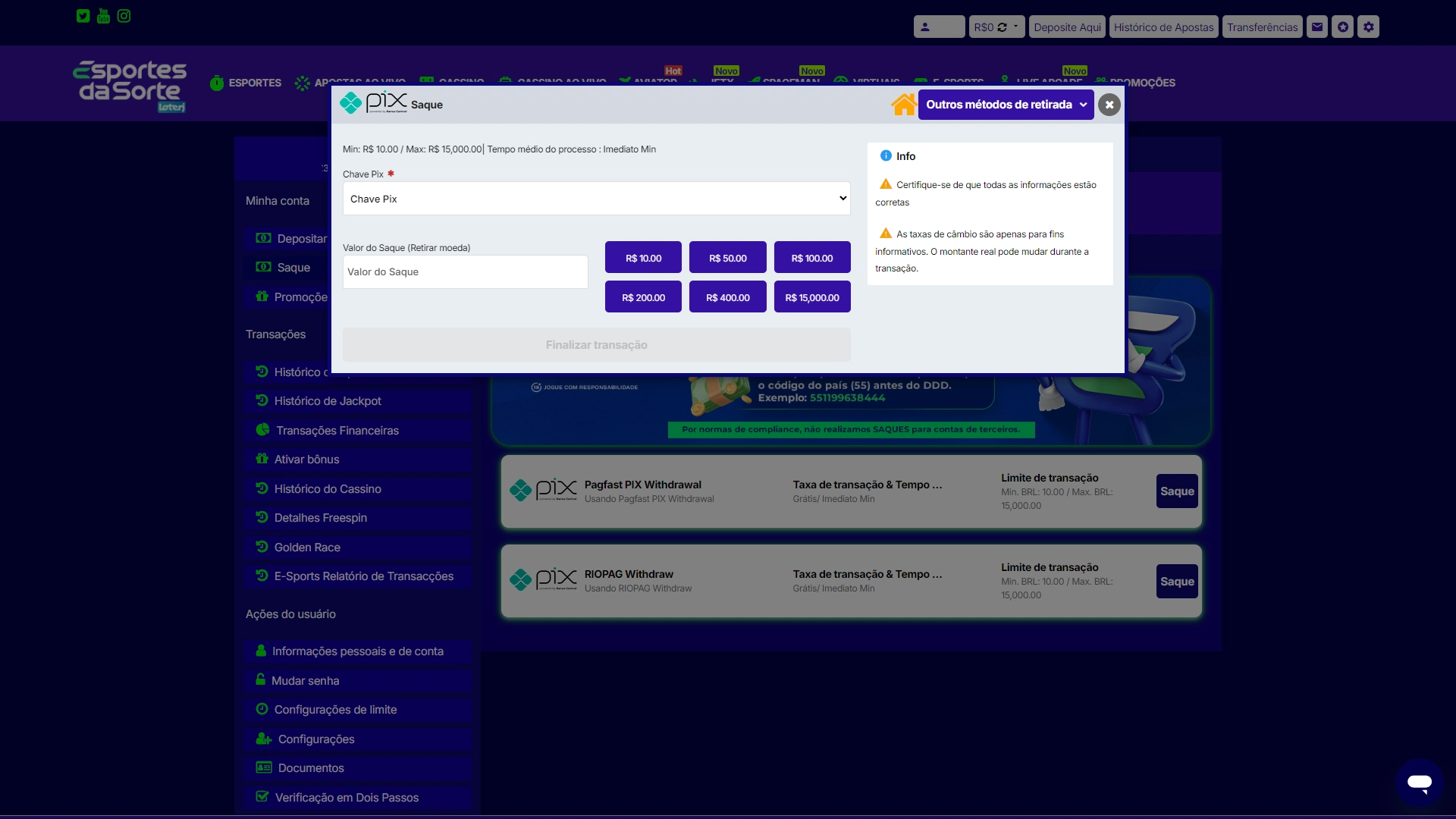Open the Configurações sidebar item

click(x=358, y=739)
